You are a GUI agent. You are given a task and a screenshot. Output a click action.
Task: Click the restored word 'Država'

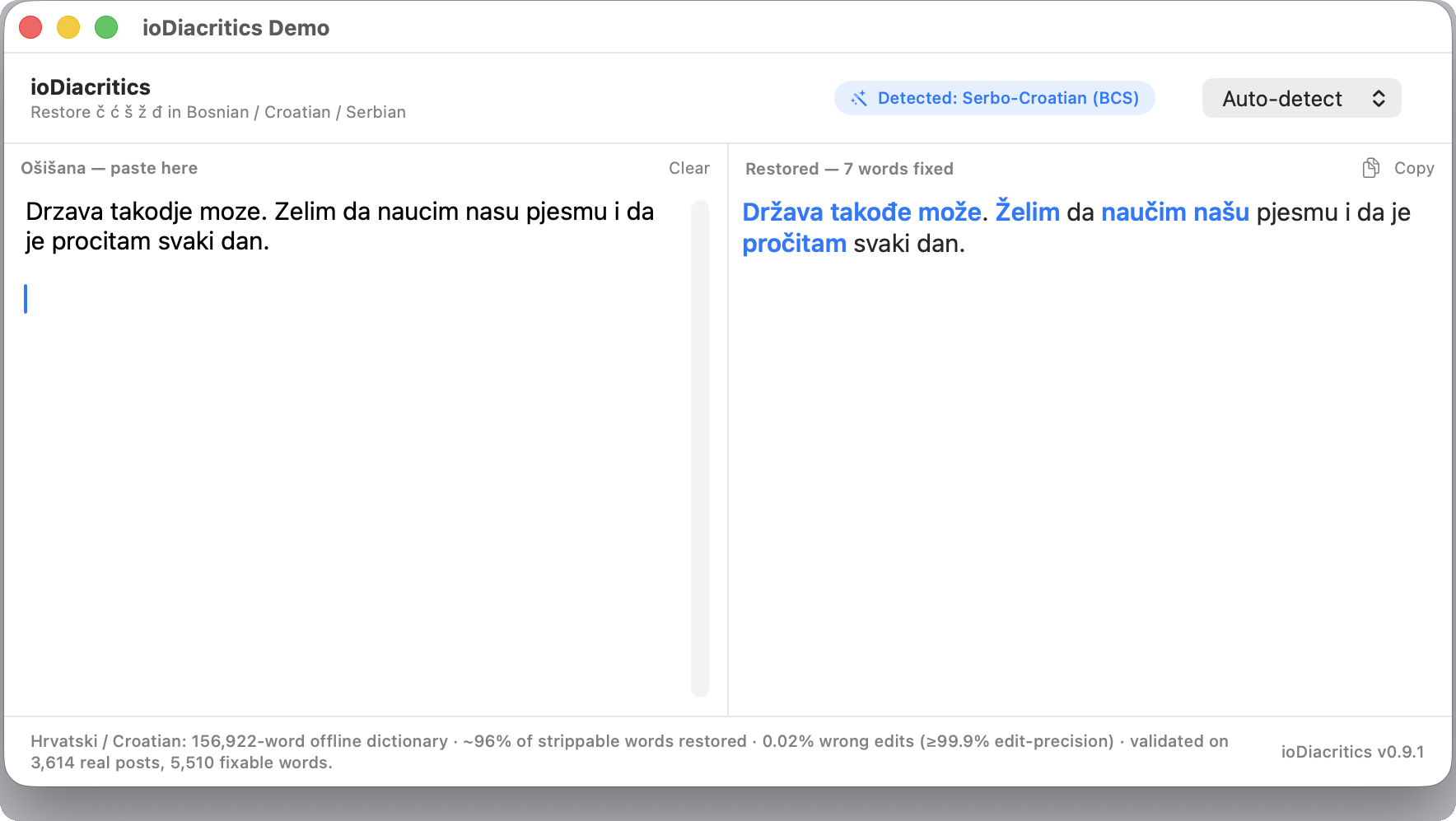[x=782, y=212]
